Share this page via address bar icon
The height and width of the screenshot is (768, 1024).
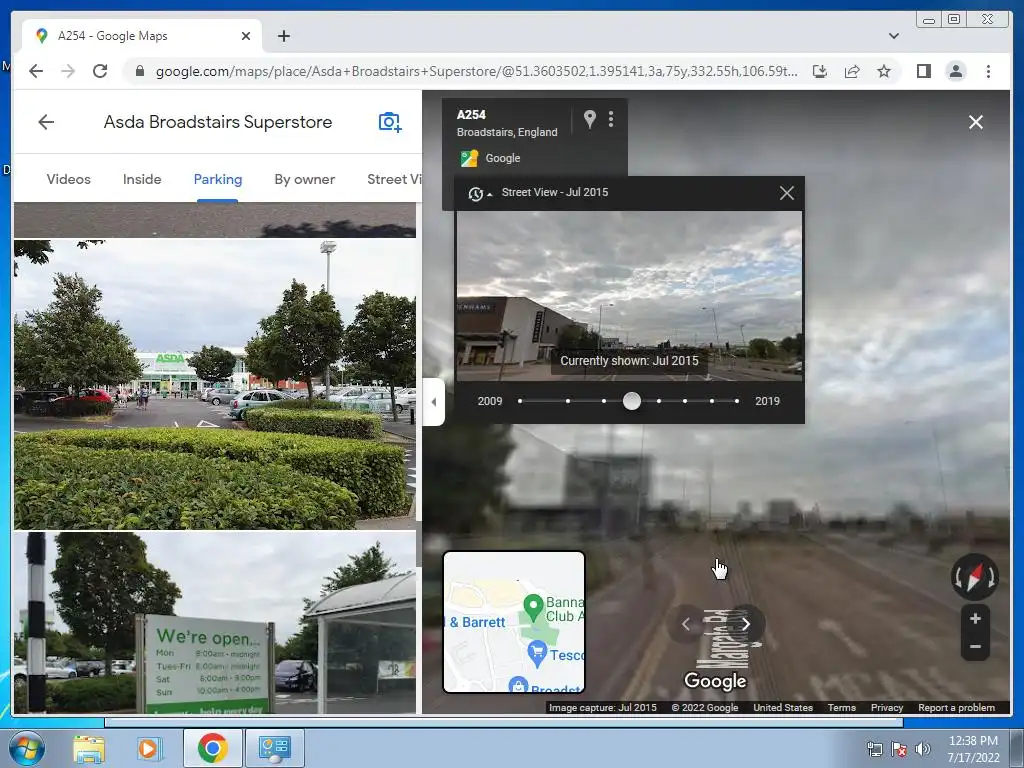pos(852,71)
